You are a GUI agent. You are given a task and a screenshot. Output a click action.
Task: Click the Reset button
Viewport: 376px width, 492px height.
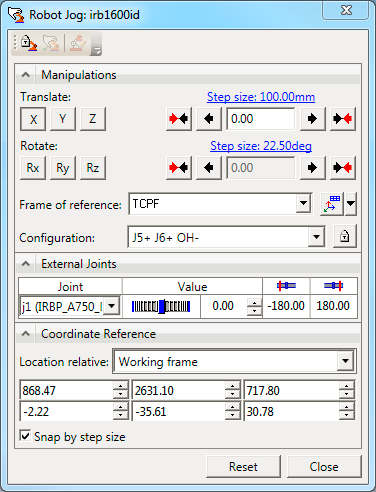(243, 467)
